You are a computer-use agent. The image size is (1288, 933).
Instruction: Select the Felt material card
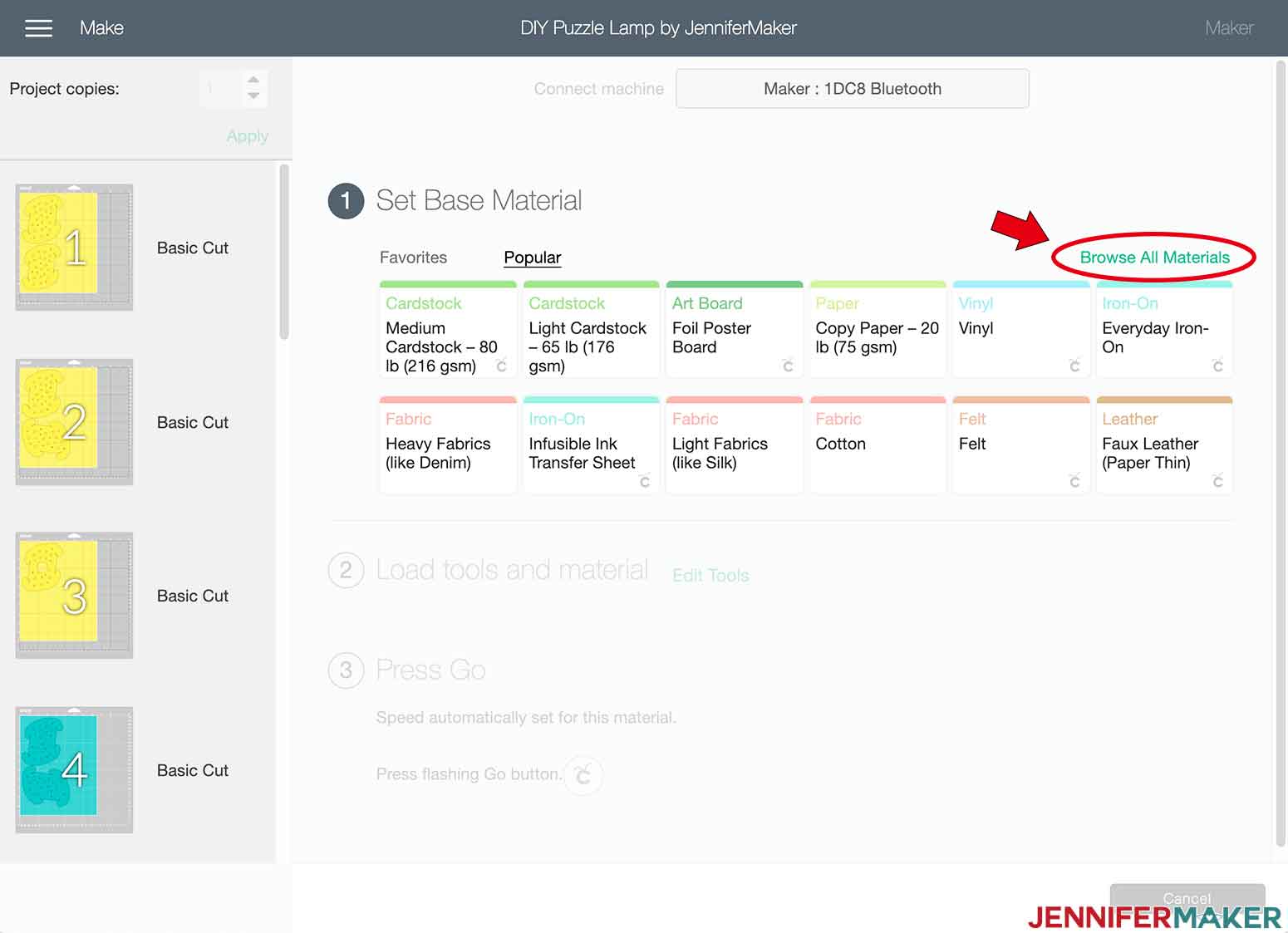[x=1021, y=445]
